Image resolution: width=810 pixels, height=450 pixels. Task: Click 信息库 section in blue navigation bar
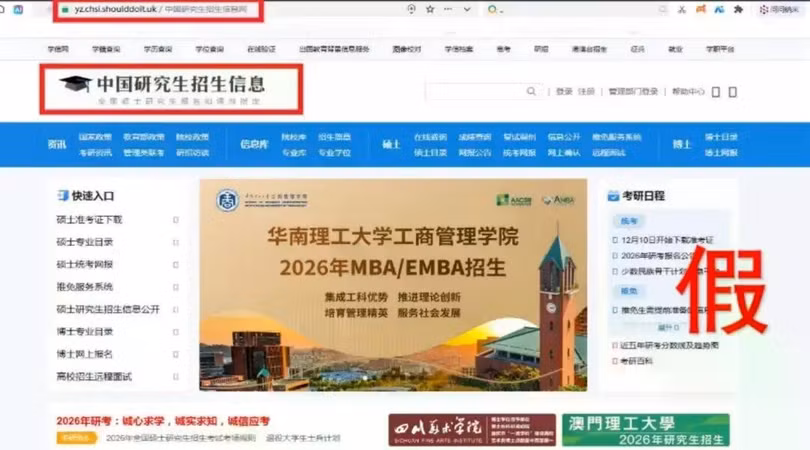[254, 145]
